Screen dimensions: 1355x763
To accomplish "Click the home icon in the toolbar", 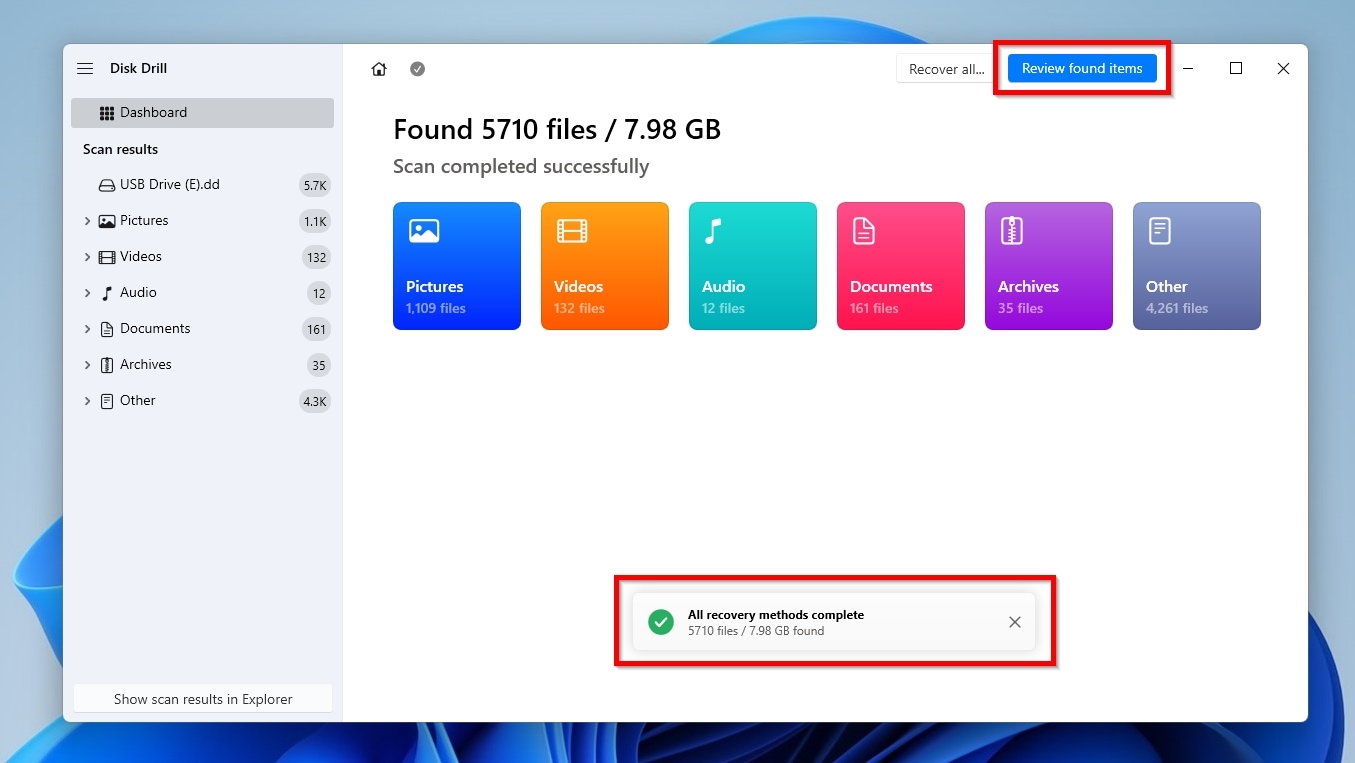I will point(378,68).
